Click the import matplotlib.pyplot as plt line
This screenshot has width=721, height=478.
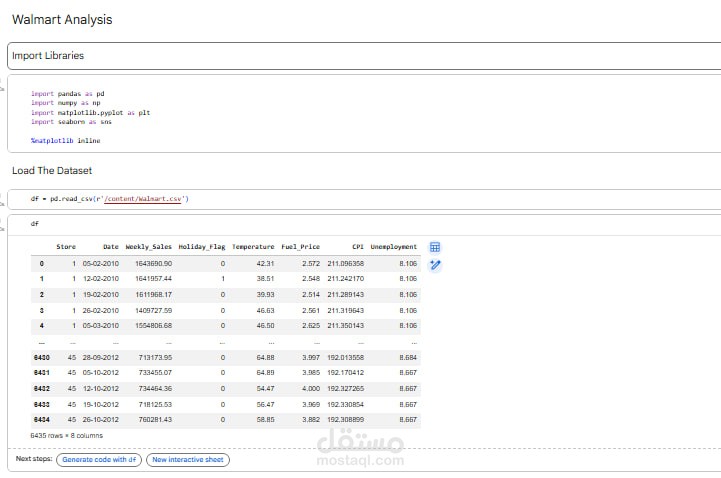pyautogui.click(x=91, y=113)
